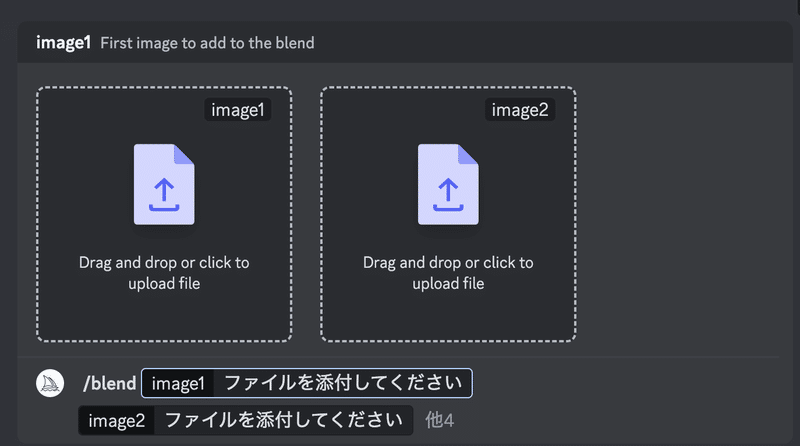This screenshot has width=800, height=446.
Task: Click image2 option label in command bar
Action: click(116, 420)
